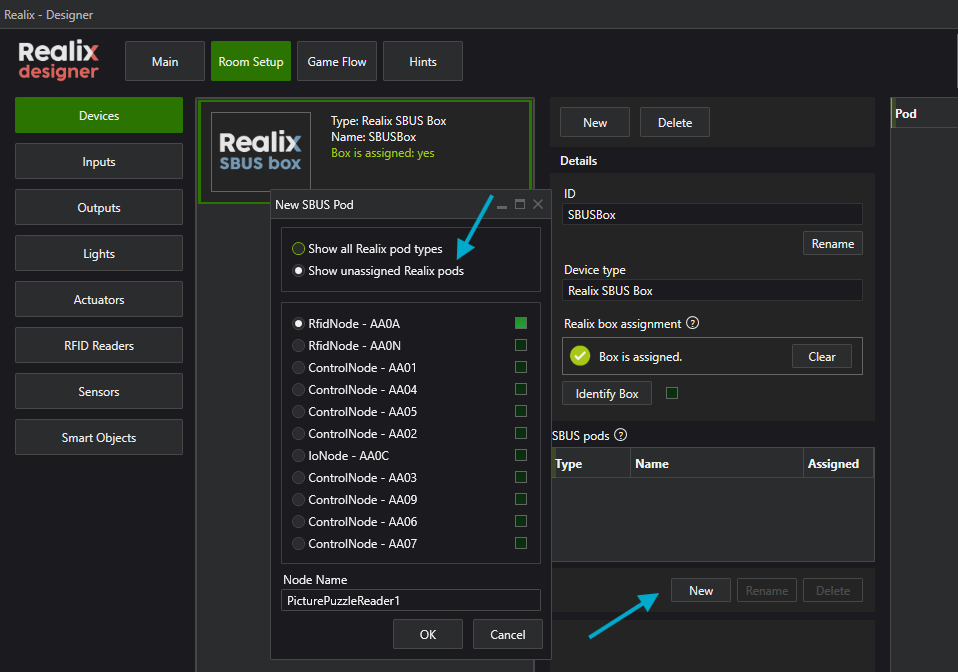Image resolution: width=958 pixels, height=672 pixels.
Task: Toggle identify indicator for RfidNode - AA0N
Action: 521,345
